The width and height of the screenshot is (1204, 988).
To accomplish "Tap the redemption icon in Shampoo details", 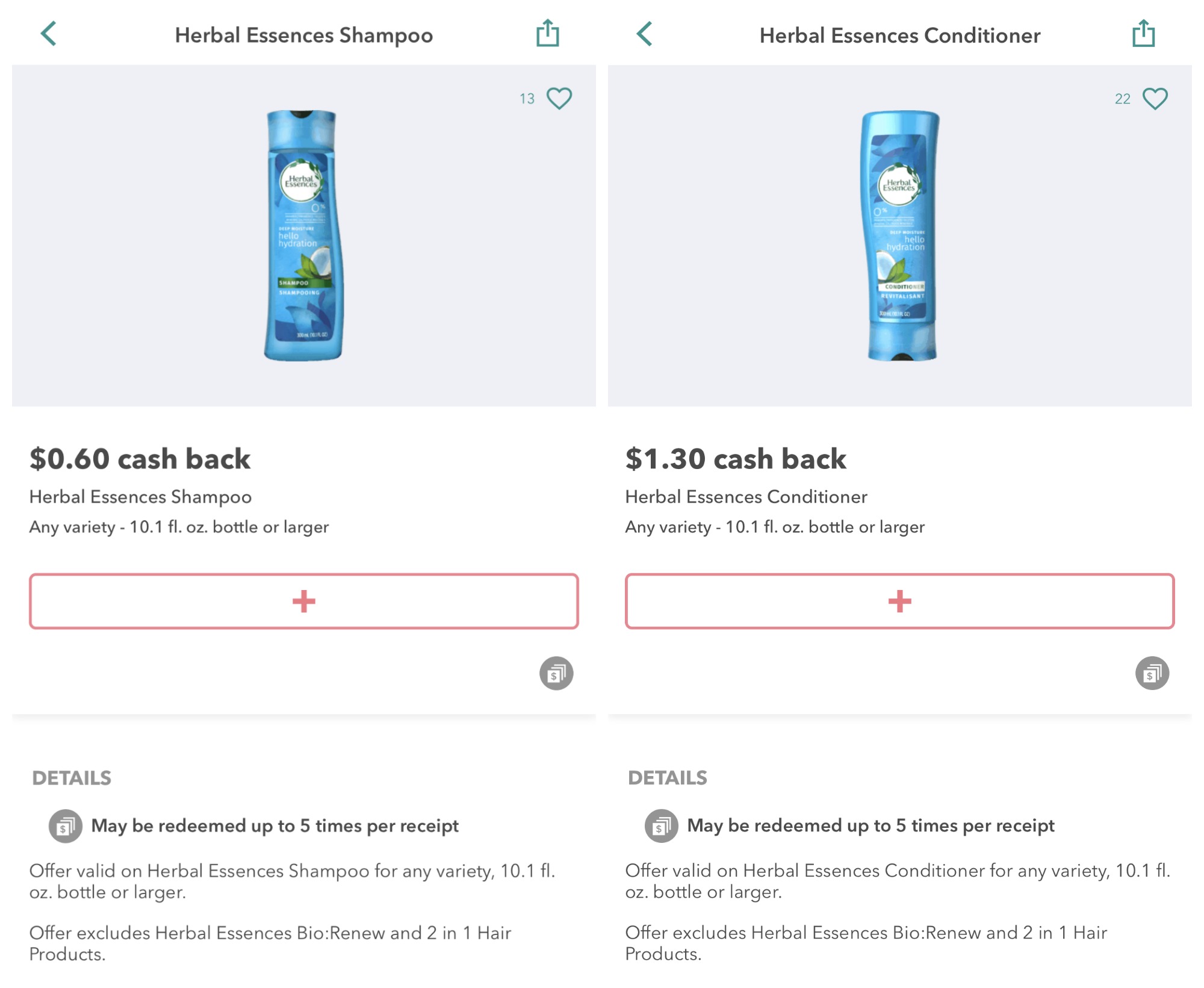I will point(65,826).
